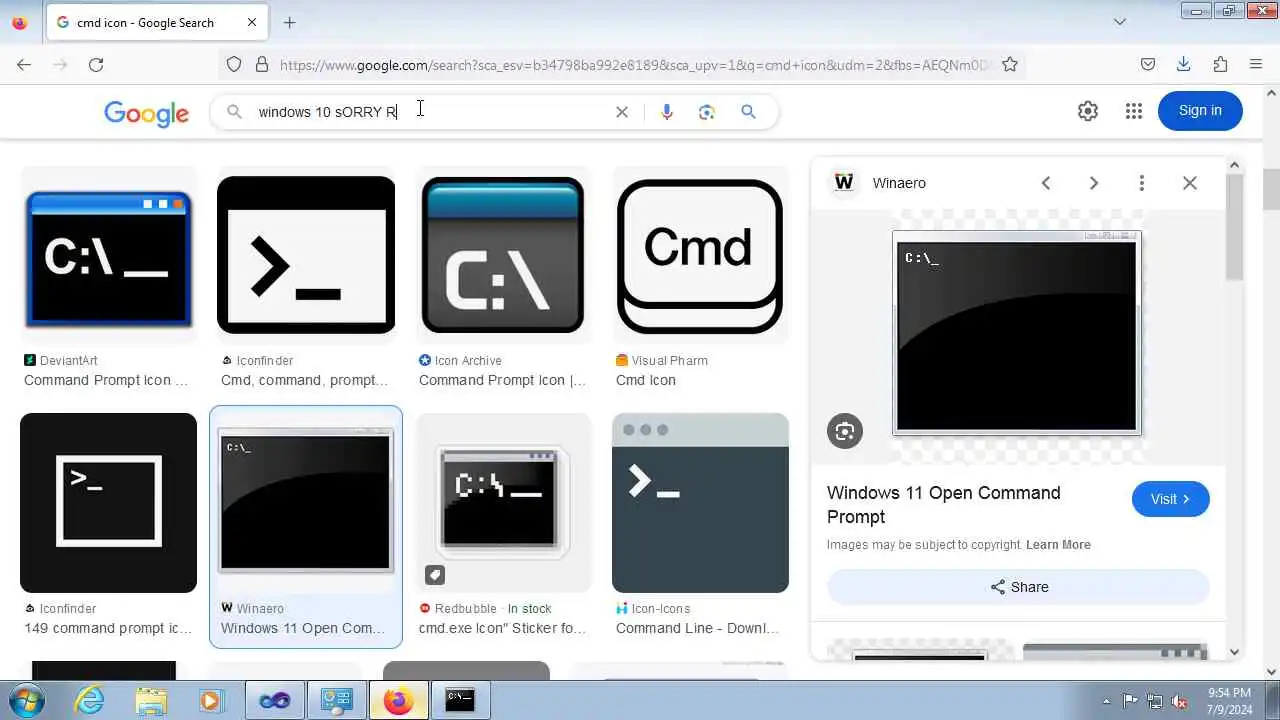
Task: Click inside the Google search field
Action: pyautogui.click(x=430, y=112)
